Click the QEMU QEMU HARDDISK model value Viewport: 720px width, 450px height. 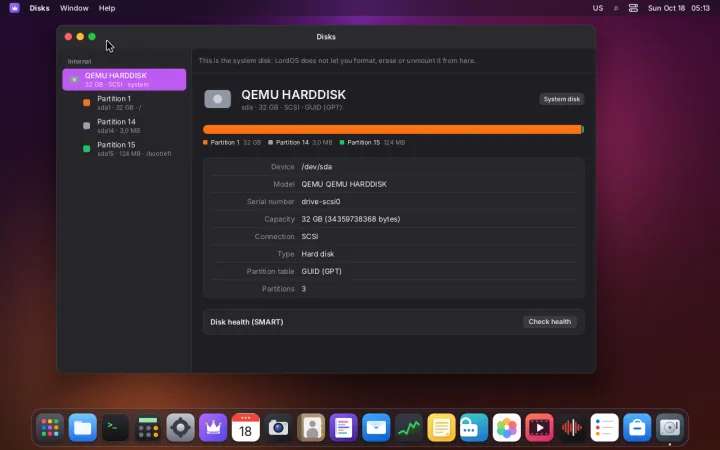pos(344,184)
